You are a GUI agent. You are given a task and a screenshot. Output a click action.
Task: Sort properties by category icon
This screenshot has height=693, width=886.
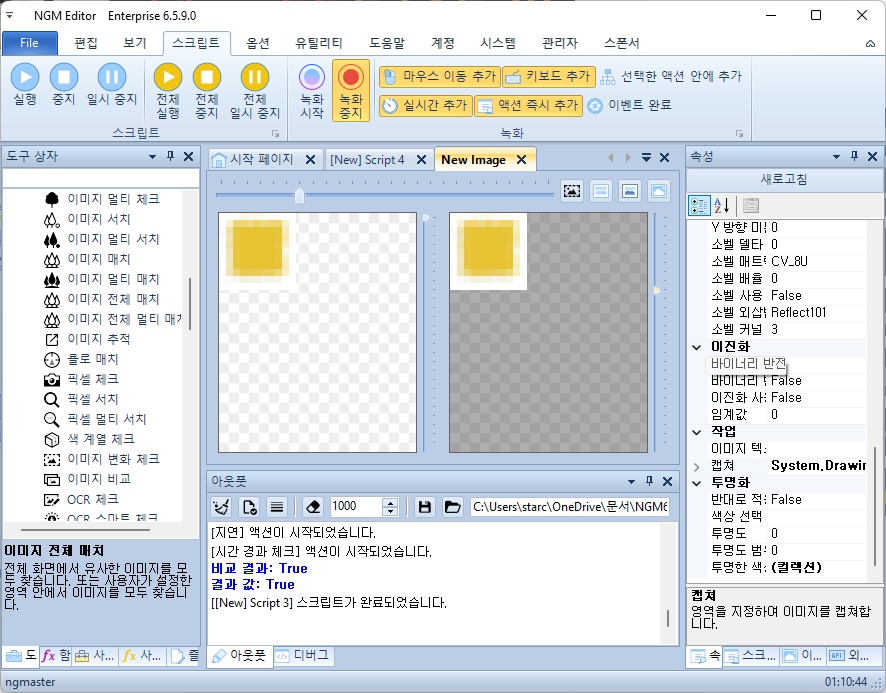click(x=699, y=205)
